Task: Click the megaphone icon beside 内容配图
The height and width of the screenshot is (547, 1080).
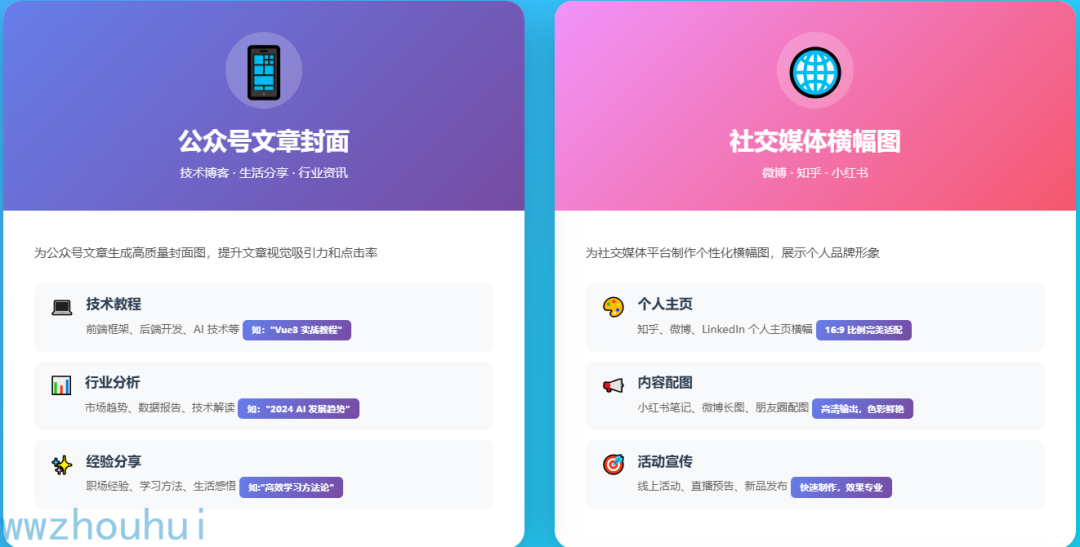Action: pos(613,385)
